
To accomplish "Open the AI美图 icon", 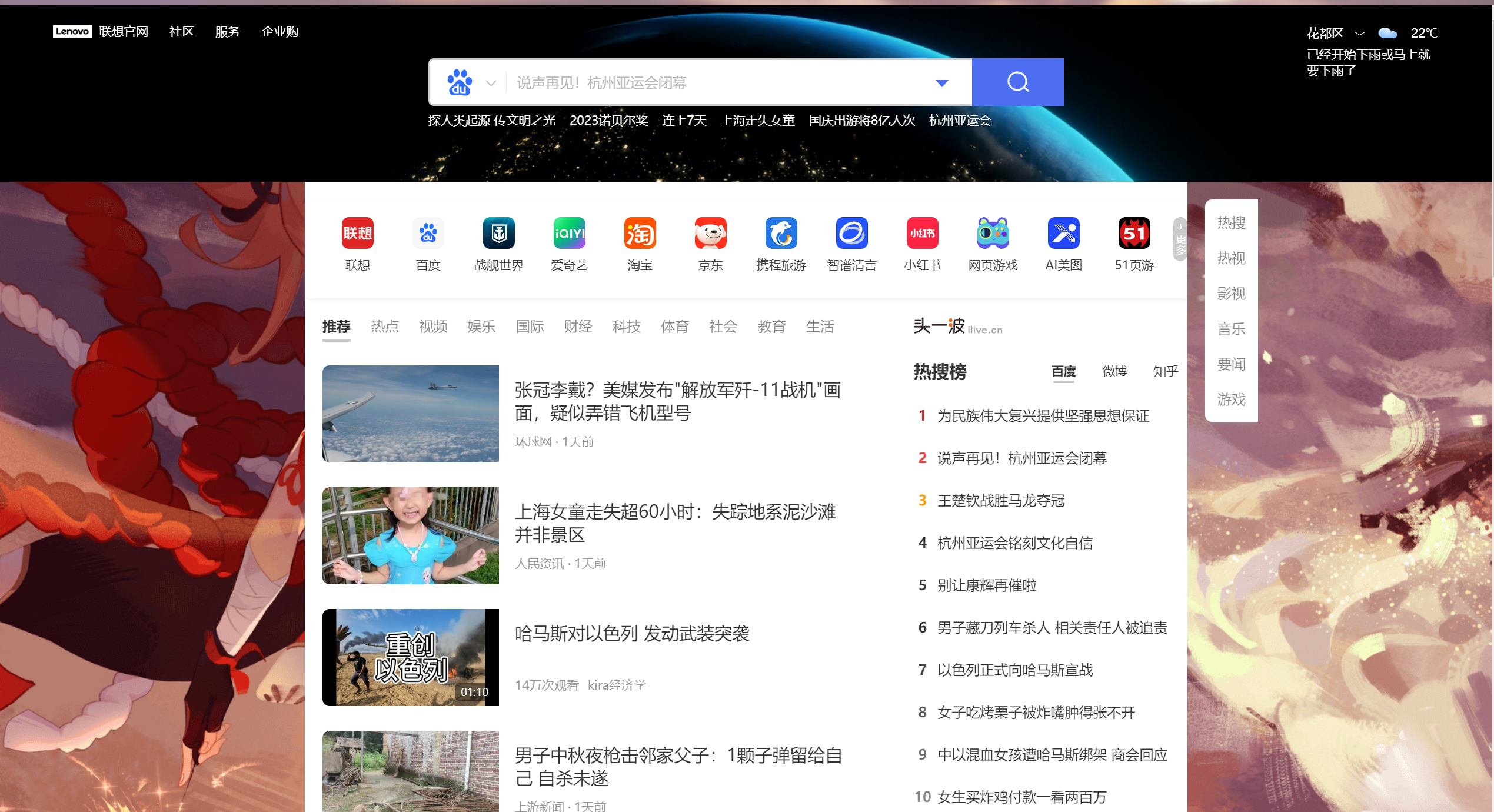I will pyautogui.click(x=1063, y=233).
